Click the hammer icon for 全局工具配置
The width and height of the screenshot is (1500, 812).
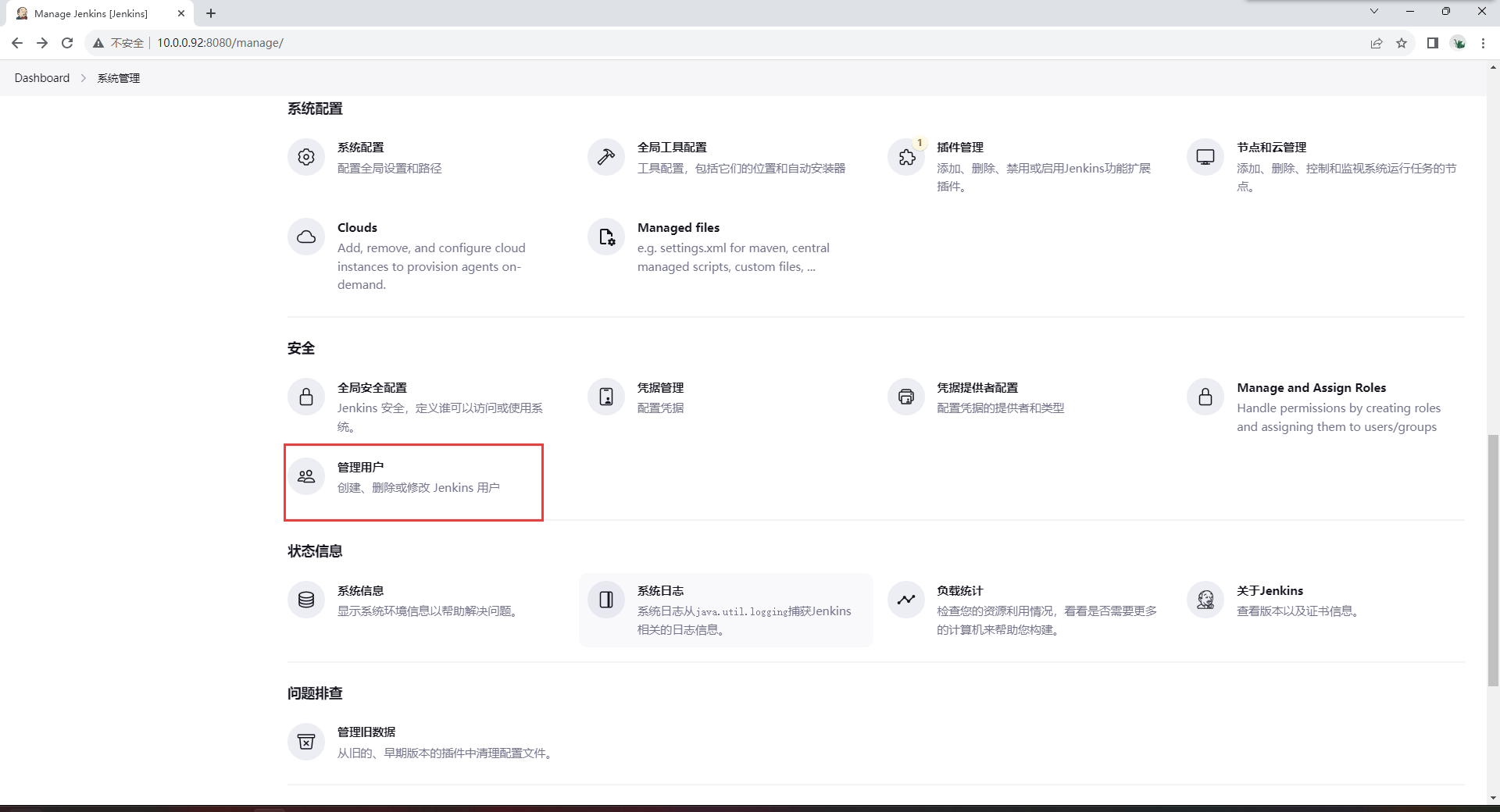(x=606, y=157)
